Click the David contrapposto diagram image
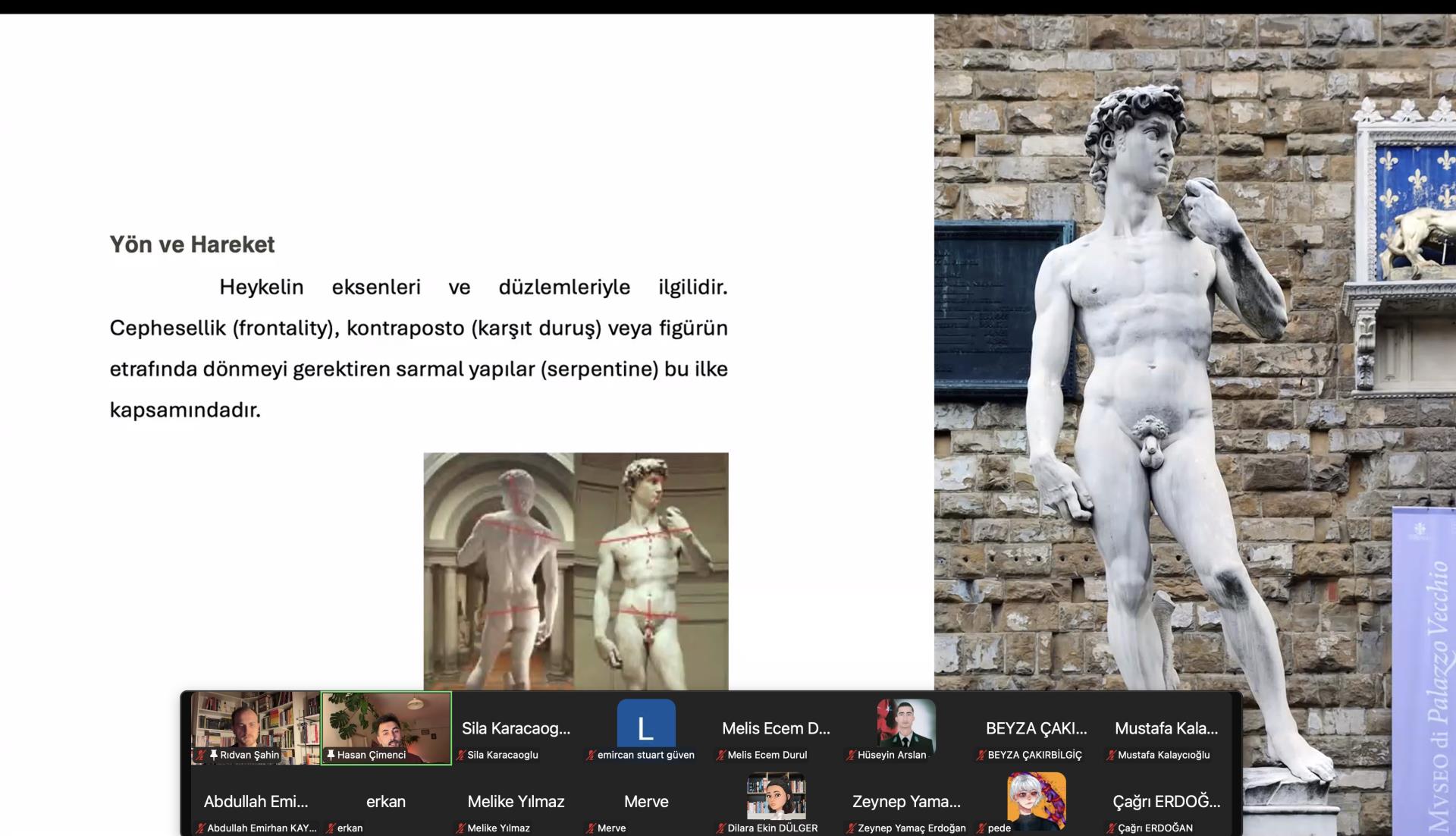1456x836 pixels. coord(576,570)
